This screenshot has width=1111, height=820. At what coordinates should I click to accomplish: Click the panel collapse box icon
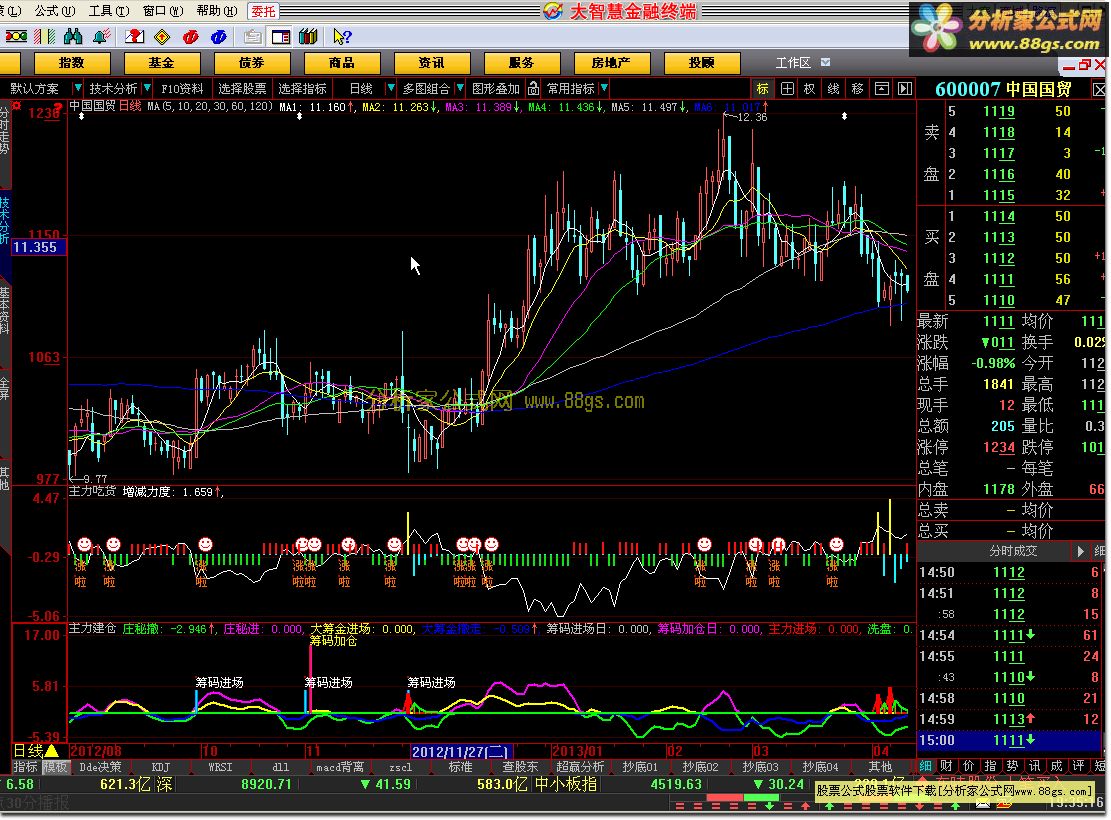coord(881,89)
